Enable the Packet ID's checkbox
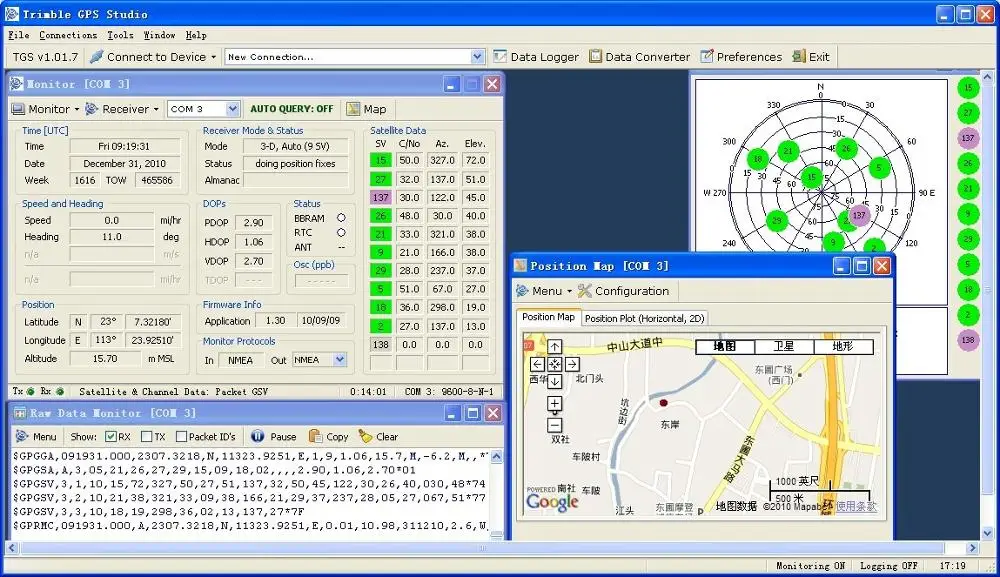Viewport: 1000px width, 577px height. (x=181, y=437)
